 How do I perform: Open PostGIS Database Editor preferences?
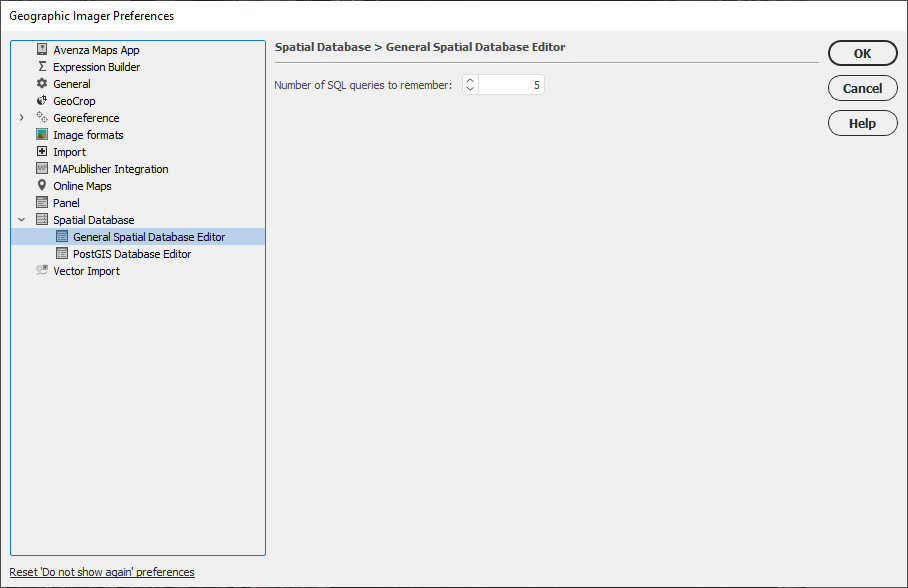(x=132, y=254)
